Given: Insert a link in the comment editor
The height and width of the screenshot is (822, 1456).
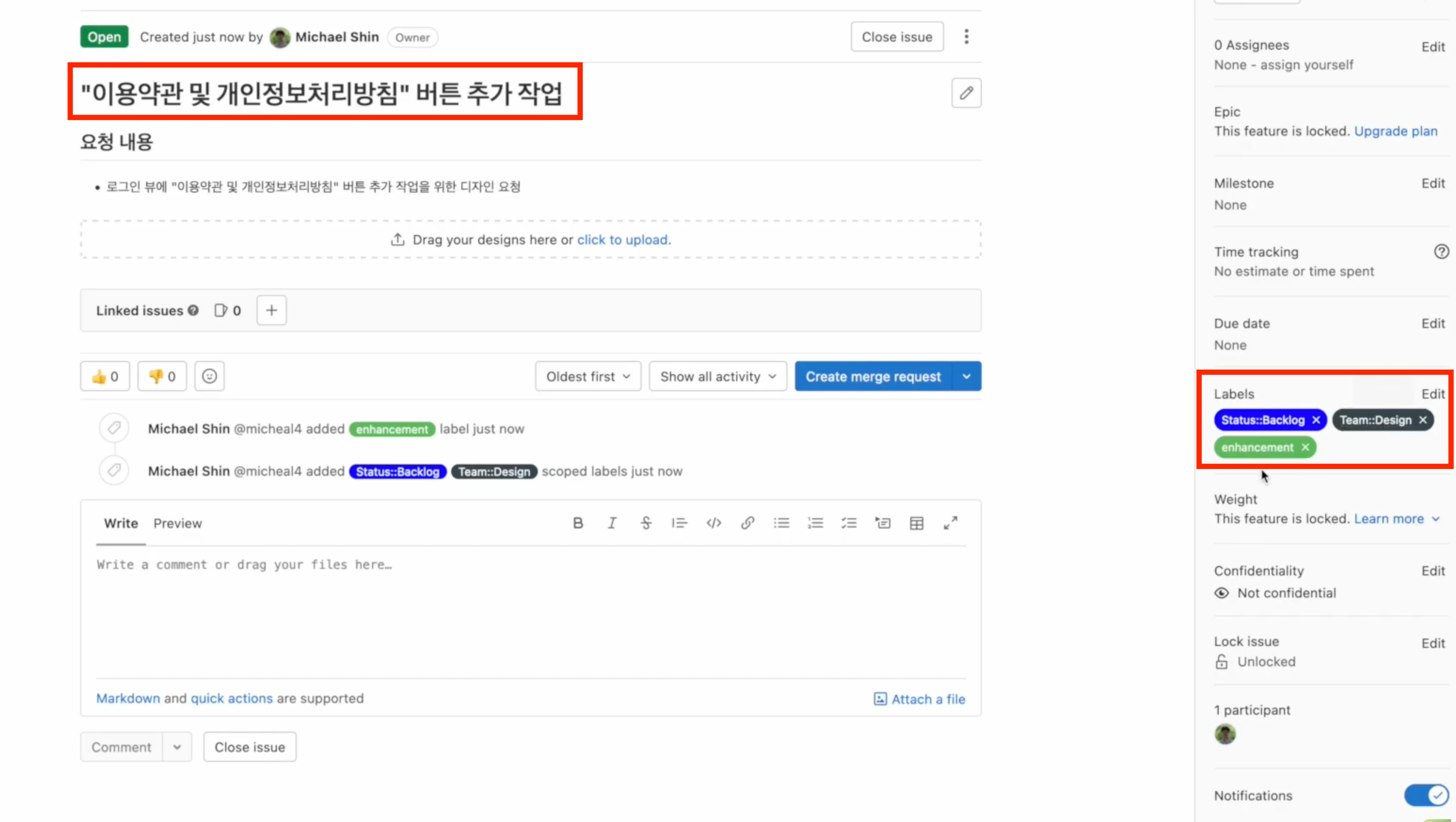Looking at the screenshot, I should coord(747,522).
